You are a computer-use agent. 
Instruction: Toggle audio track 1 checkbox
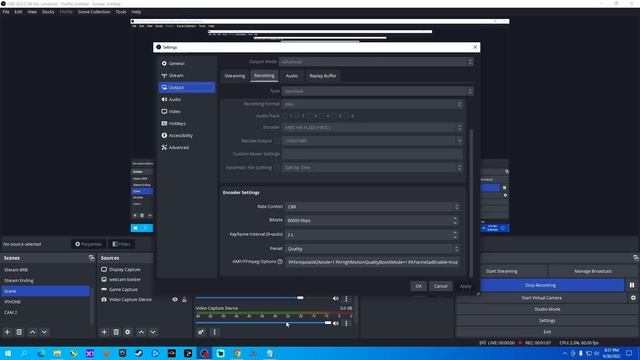[x=285, y=116]
